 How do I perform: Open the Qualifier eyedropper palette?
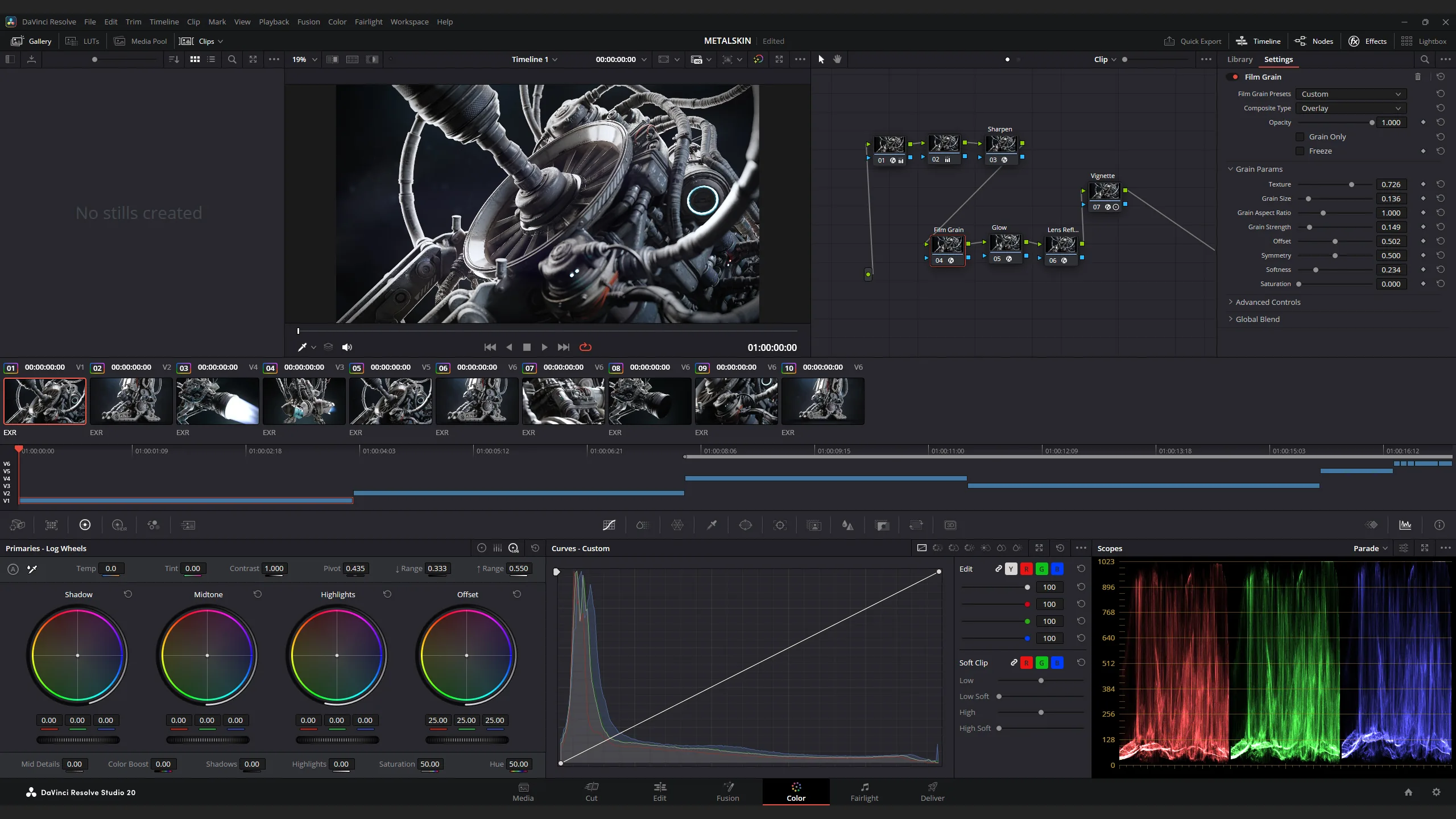(x=712, y=525)
